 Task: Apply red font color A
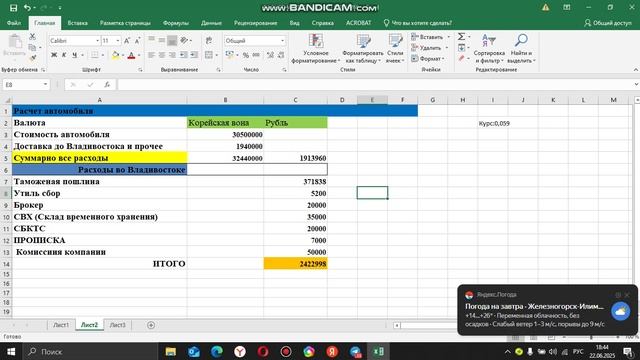pyautogui.click(x=131, y=55)
